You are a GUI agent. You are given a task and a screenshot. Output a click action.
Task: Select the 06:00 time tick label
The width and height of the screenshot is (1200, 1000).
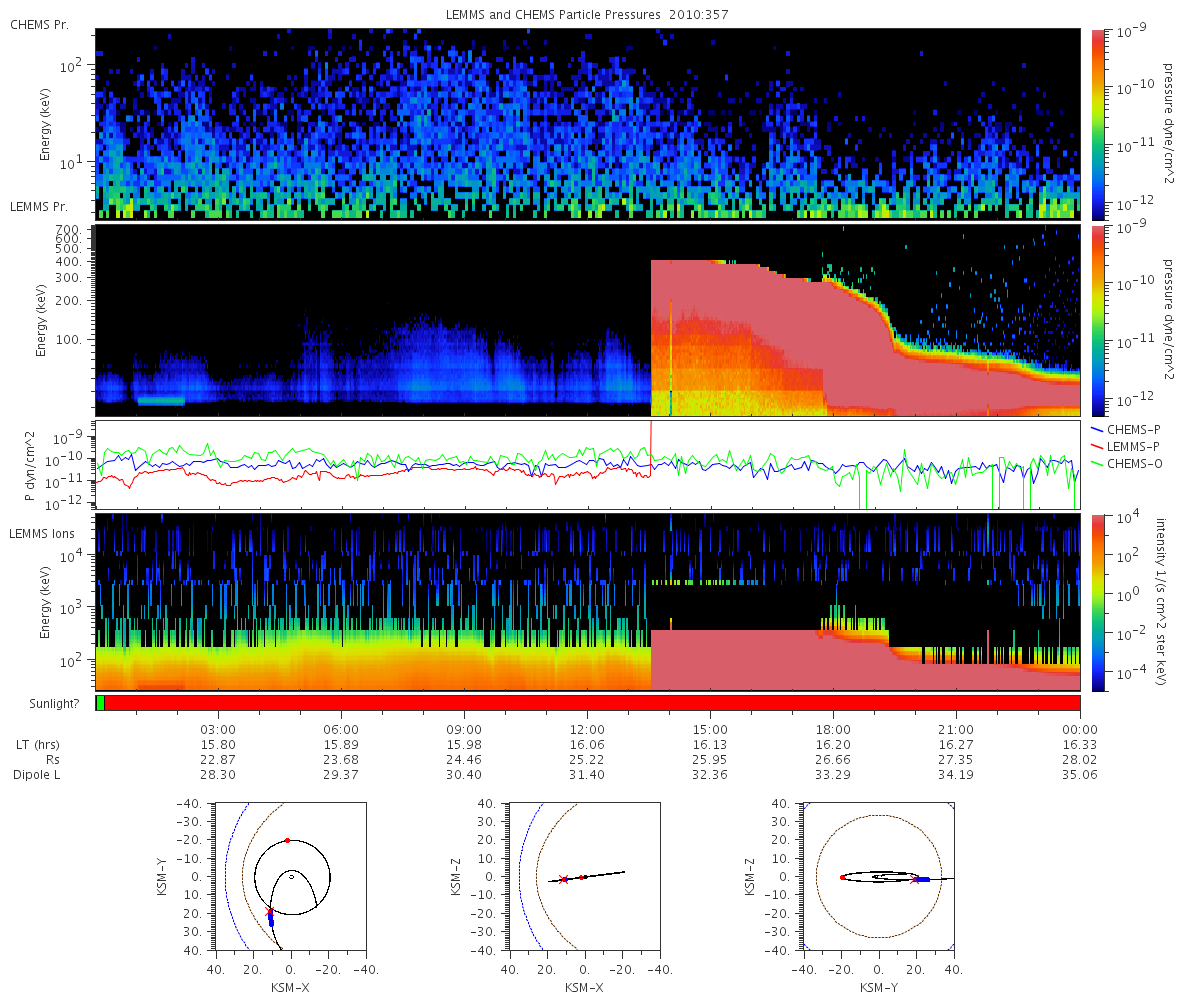point(341,729)
